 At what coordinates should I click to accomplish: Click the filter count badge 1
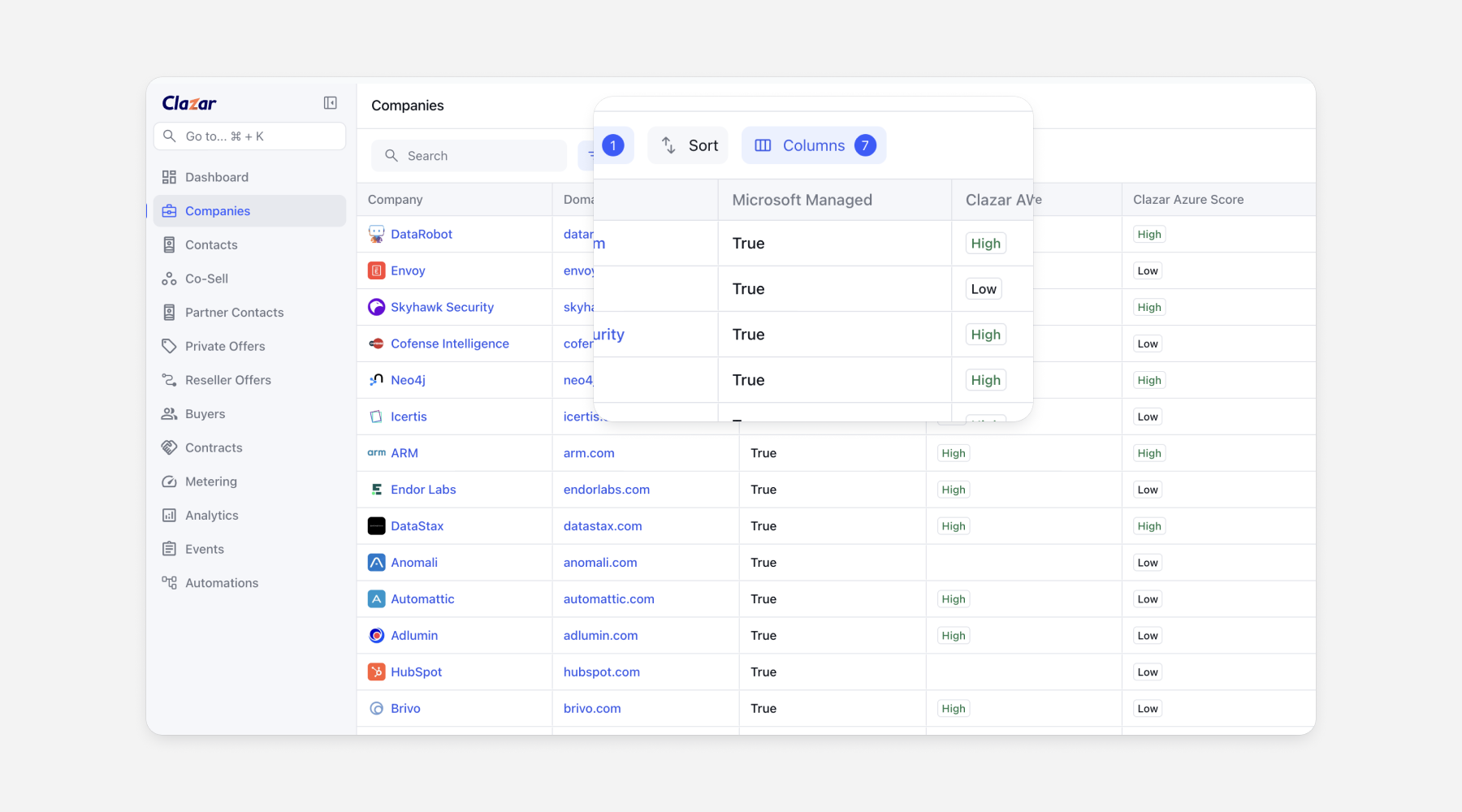pos(613,145)
